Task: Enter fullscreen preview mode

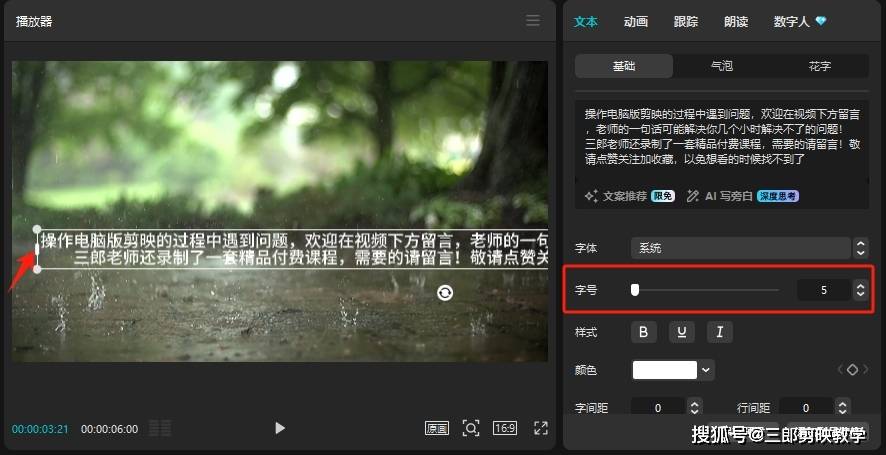Action: pos(541,428)
